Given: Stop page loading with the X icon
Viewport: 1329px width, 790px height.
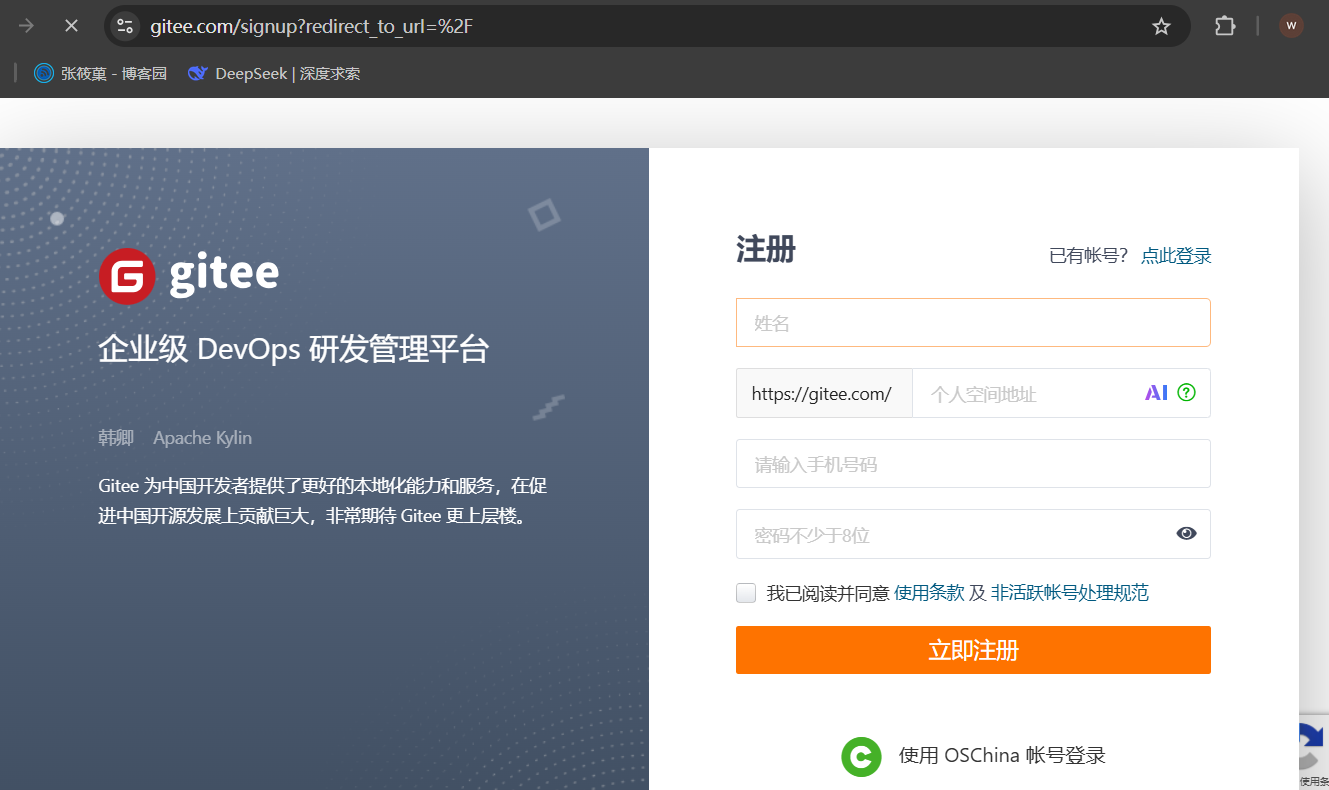Looking at the screenshot, I should point(71,26).
